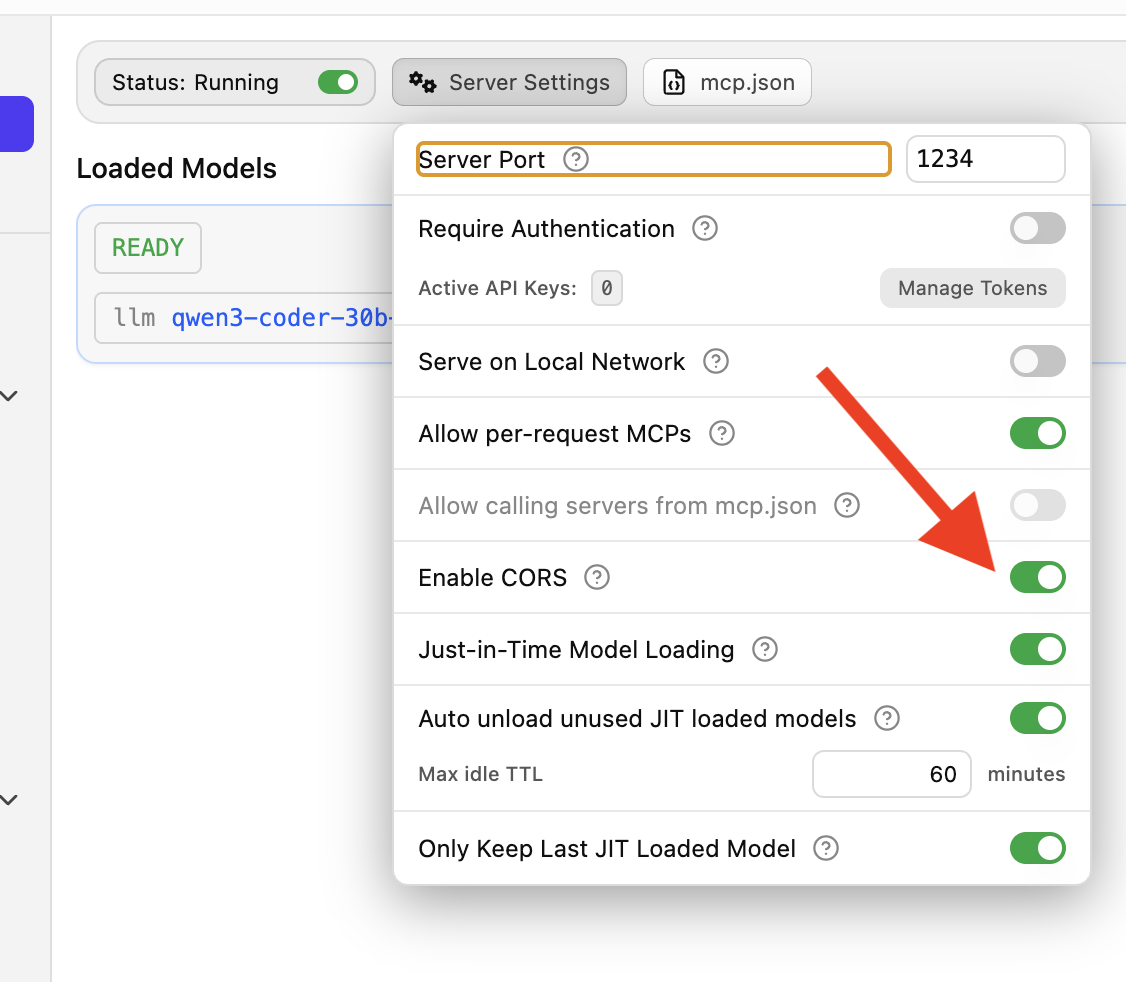The height and width of the screenshot is (982, 1126).
Task: Toggle off Just-in-Time Model Loading
Action: tap(1037, 650)
